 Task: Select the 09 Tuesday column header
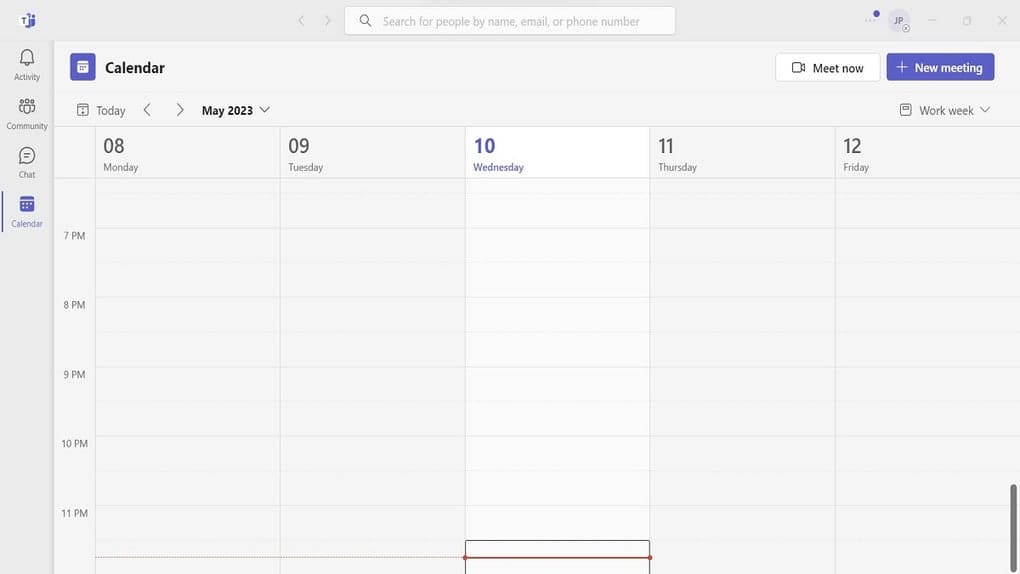(372, 153)
